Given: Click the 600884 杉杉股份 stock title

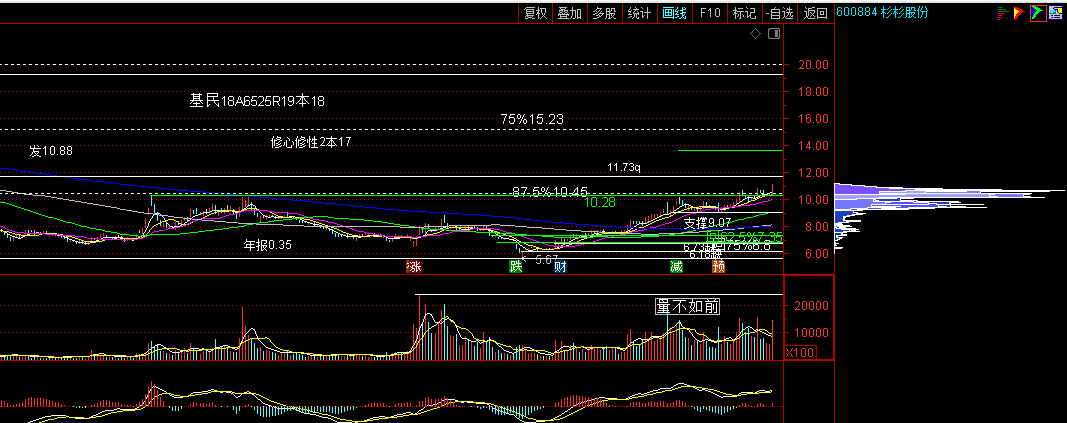Looking at the screenshot, I should 881,12.
